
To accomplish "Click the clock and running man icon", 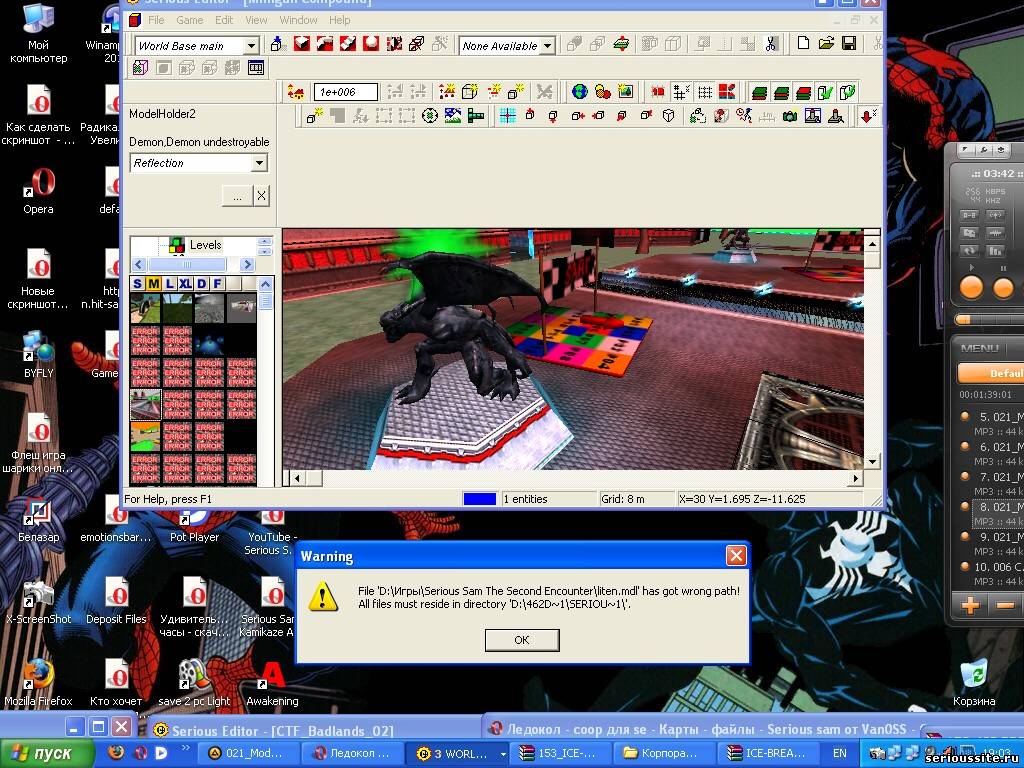I will tap(743, 117).
